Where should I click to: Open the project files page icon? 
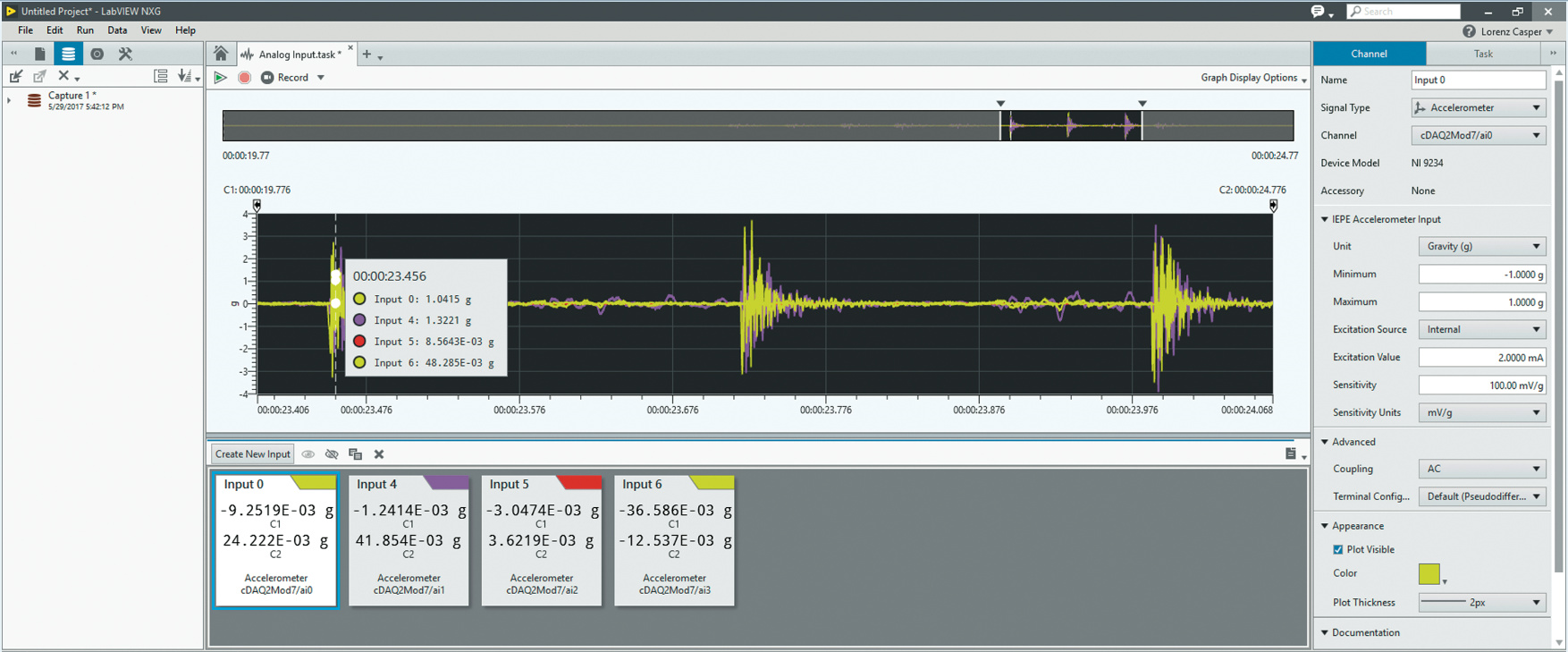pos(39,54)
